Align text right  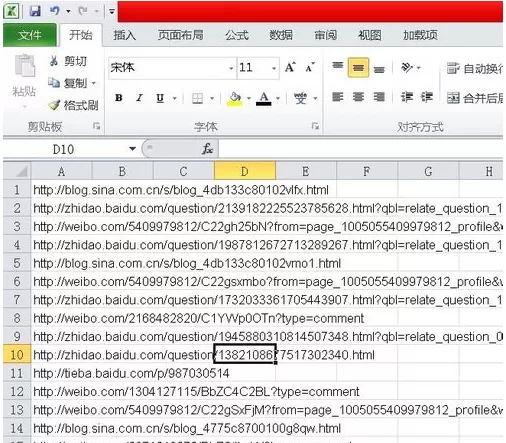pyautogui.click(x=379, y=97)
